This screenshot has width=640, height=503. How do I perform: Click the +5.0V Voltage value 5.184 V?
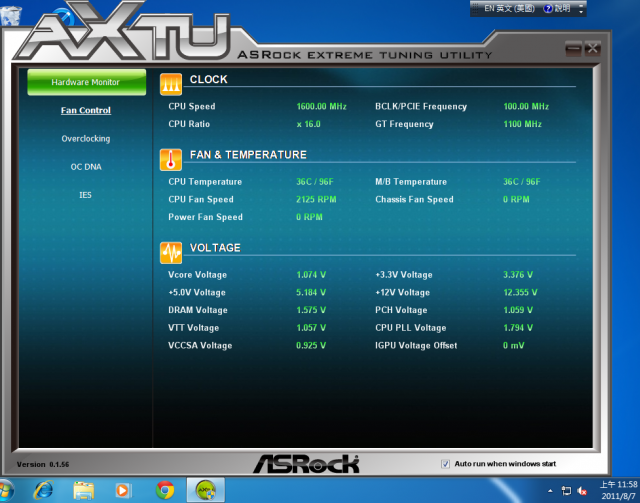tap(311, 292)
